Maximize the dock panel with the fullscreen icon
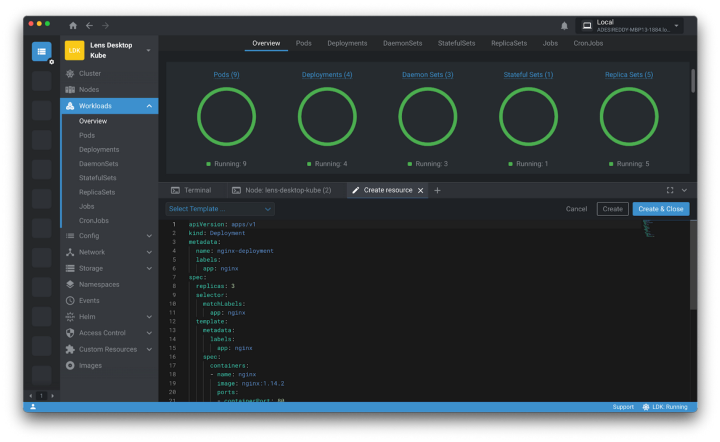Viewport: 720px width, 442px height. 670,190
